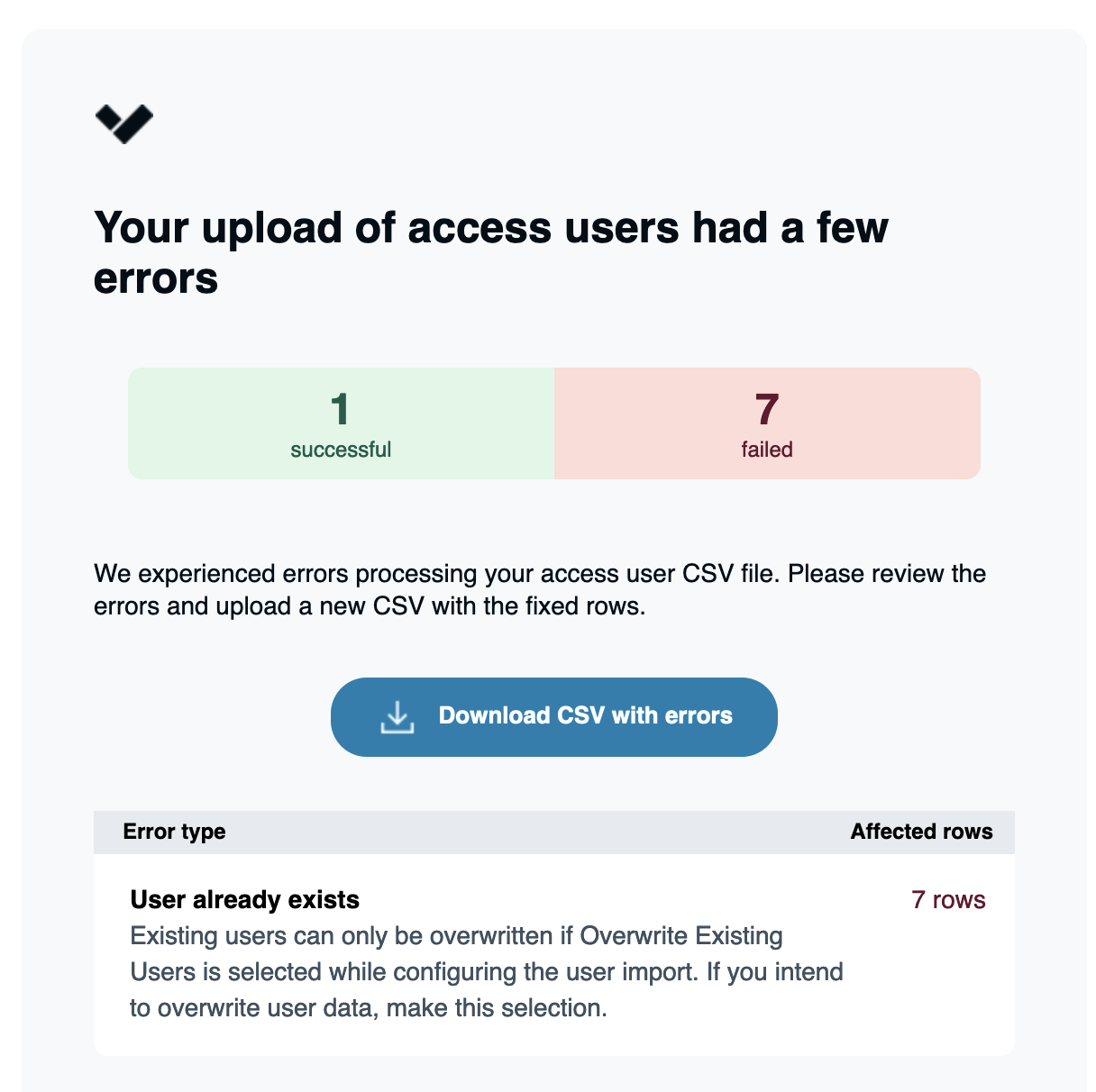The width and height of the screenshot is (1096, 1092).
Task: Open the "User already exists" error title
Action: click(x=245, y=900)
